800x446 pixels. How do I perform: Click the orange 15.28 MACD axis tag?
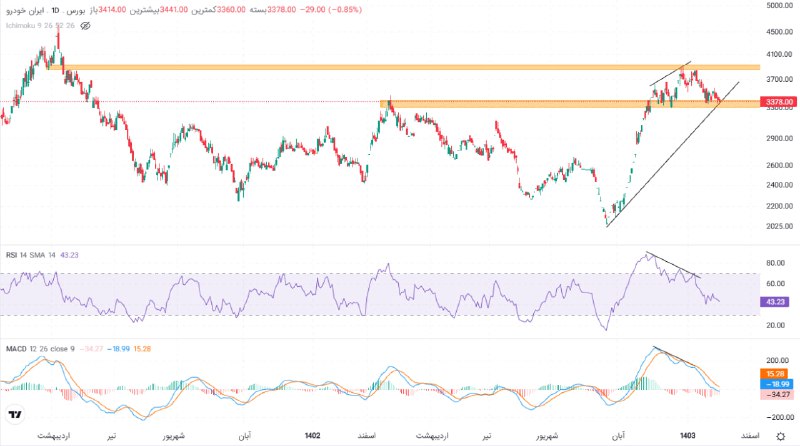777,372
